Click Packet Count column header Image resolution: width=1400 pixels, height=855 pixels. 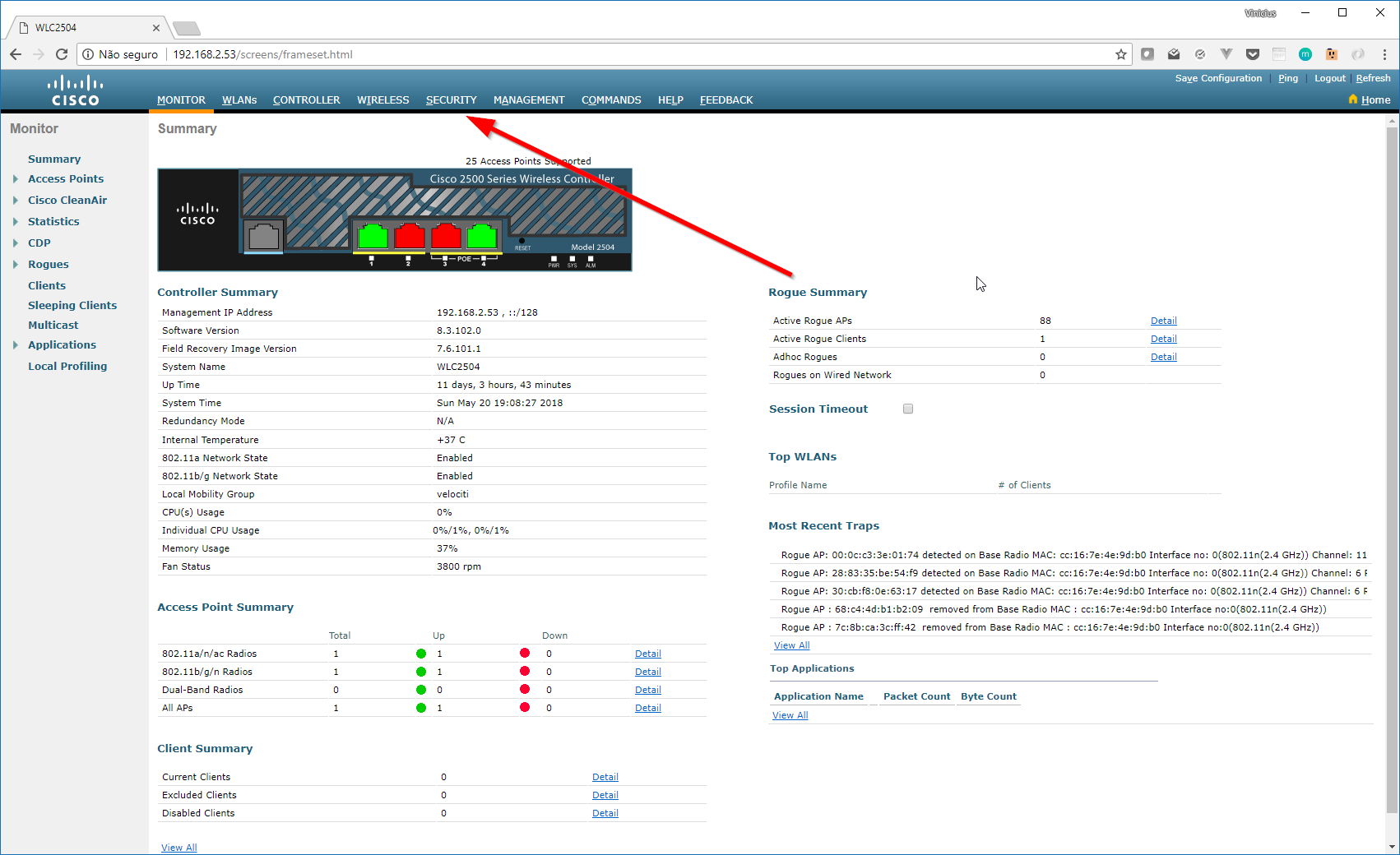pos(916,696)
